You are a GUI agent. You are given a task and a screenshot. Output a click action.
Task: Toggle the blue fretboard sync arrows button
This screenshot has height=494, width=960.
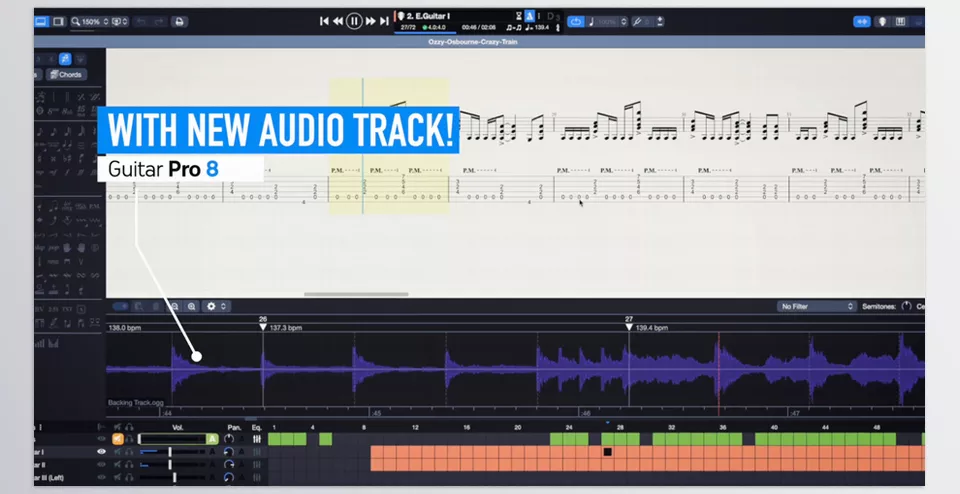click(x=861, y=21)
